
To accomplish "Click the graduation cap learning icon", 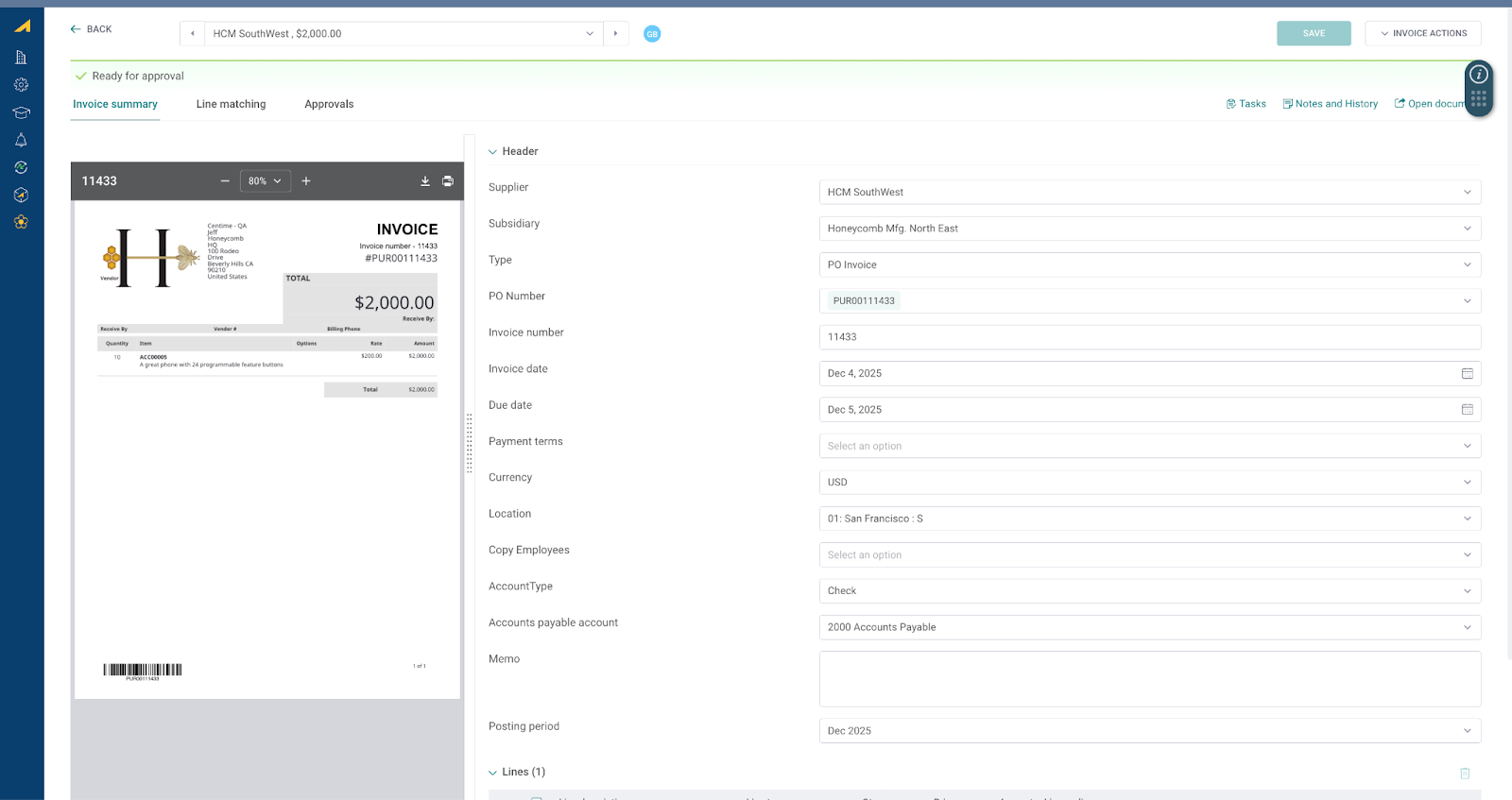I will [x=21, y=112].
